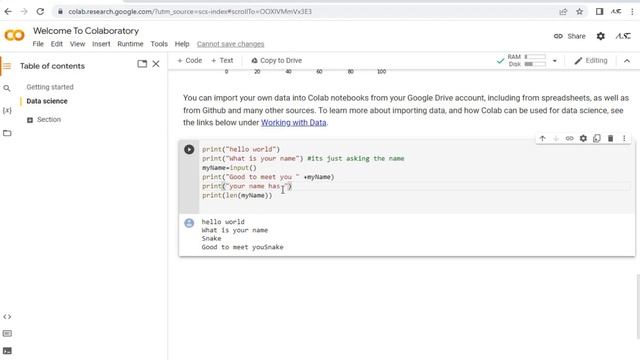Add a new Code cell
Viewport: 640px width, 360px height.
[x=189, y=60]
